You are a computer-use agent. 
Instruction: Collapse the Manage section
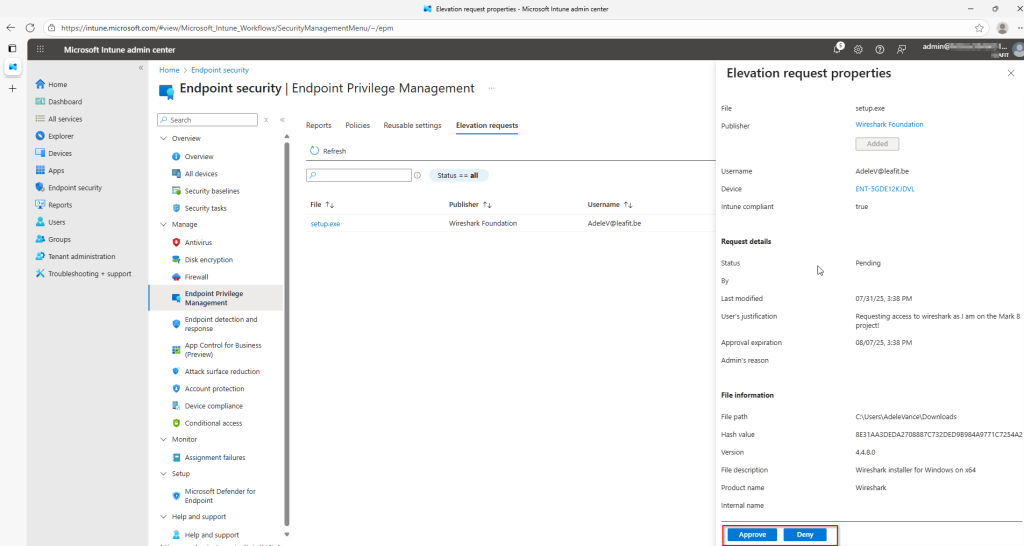pos(163,225)
